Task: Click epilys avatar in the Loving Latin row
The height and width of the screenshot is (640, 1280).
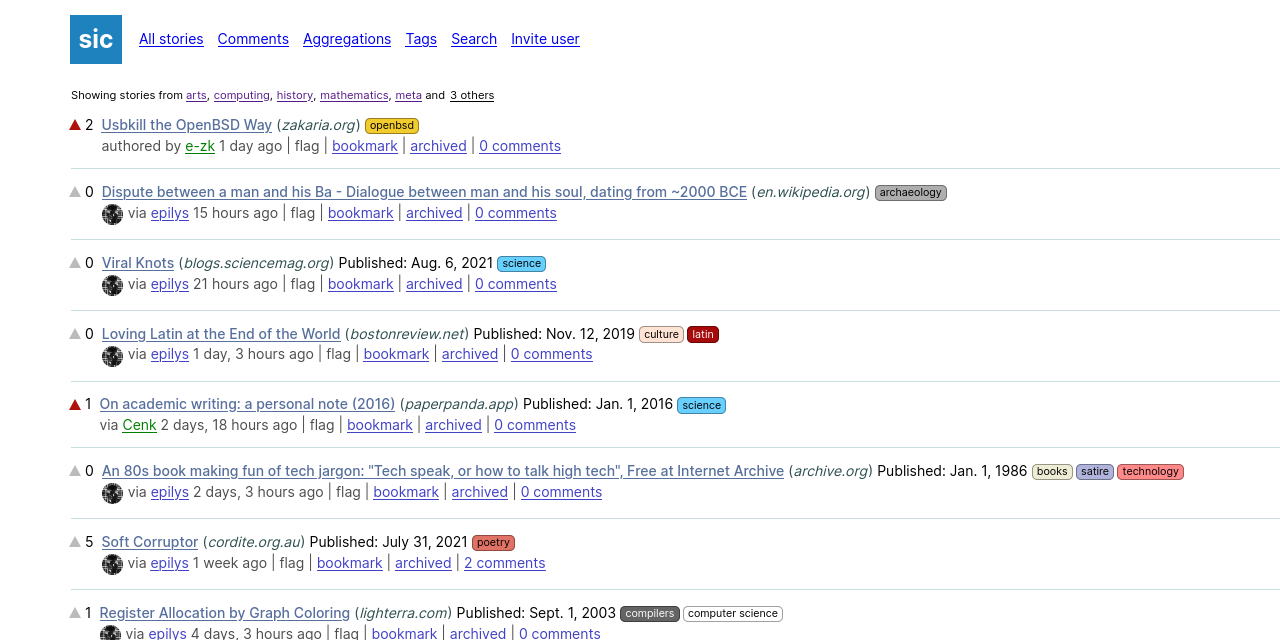Action: [112, 355]
